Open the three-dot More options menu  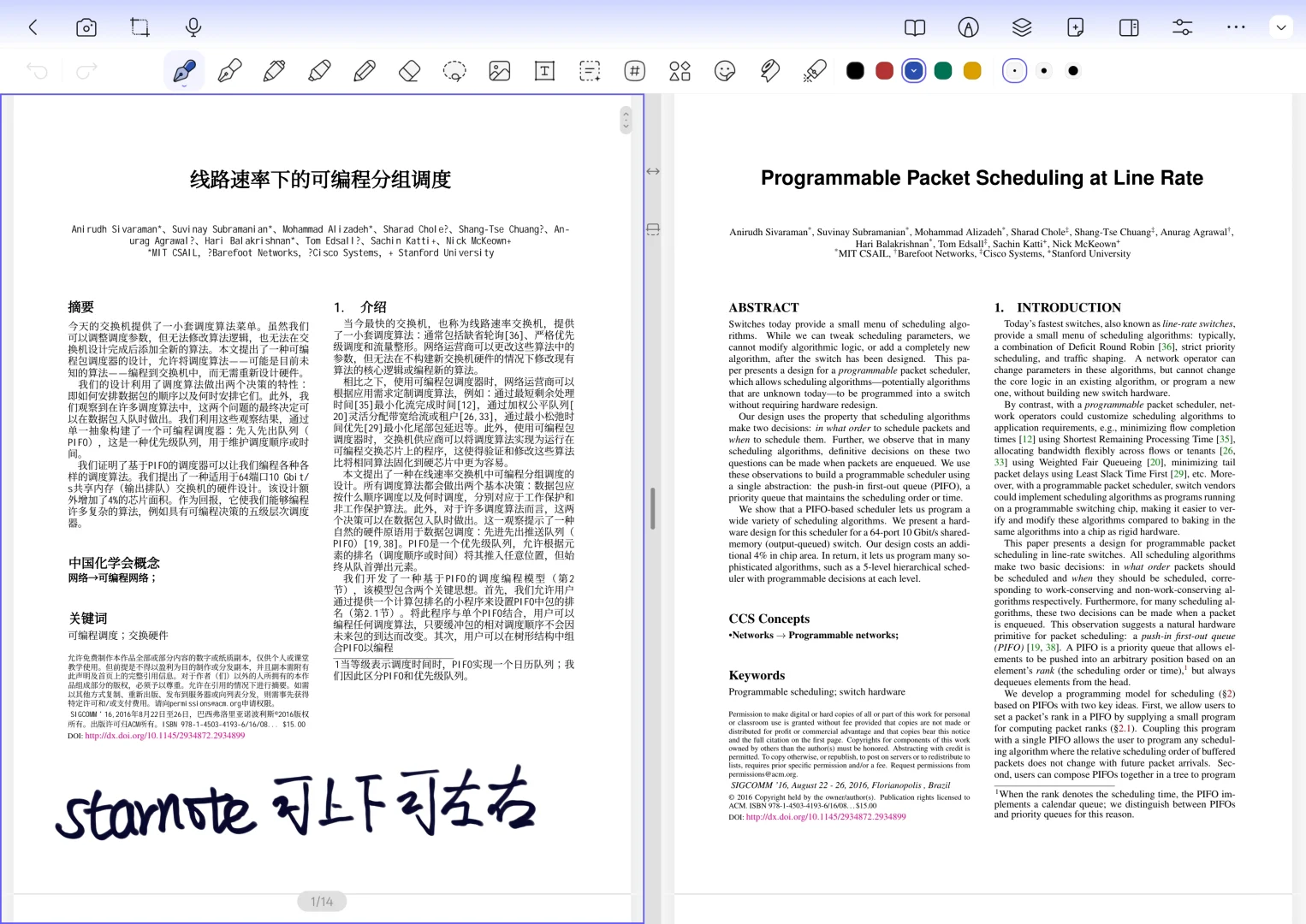click(x=1235, y=27)
